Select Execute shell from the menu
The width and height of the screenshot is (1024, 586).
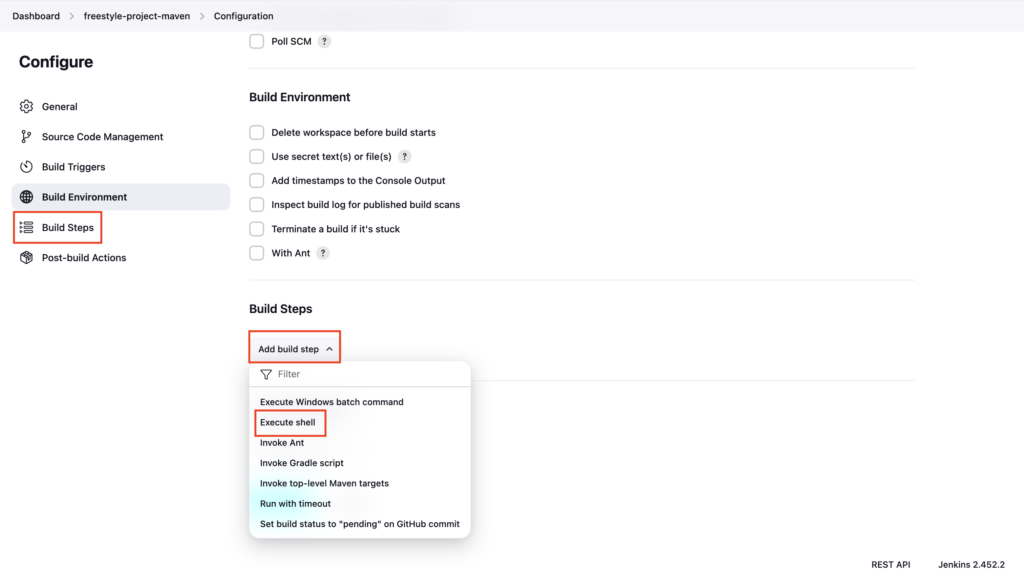(287, 422)
